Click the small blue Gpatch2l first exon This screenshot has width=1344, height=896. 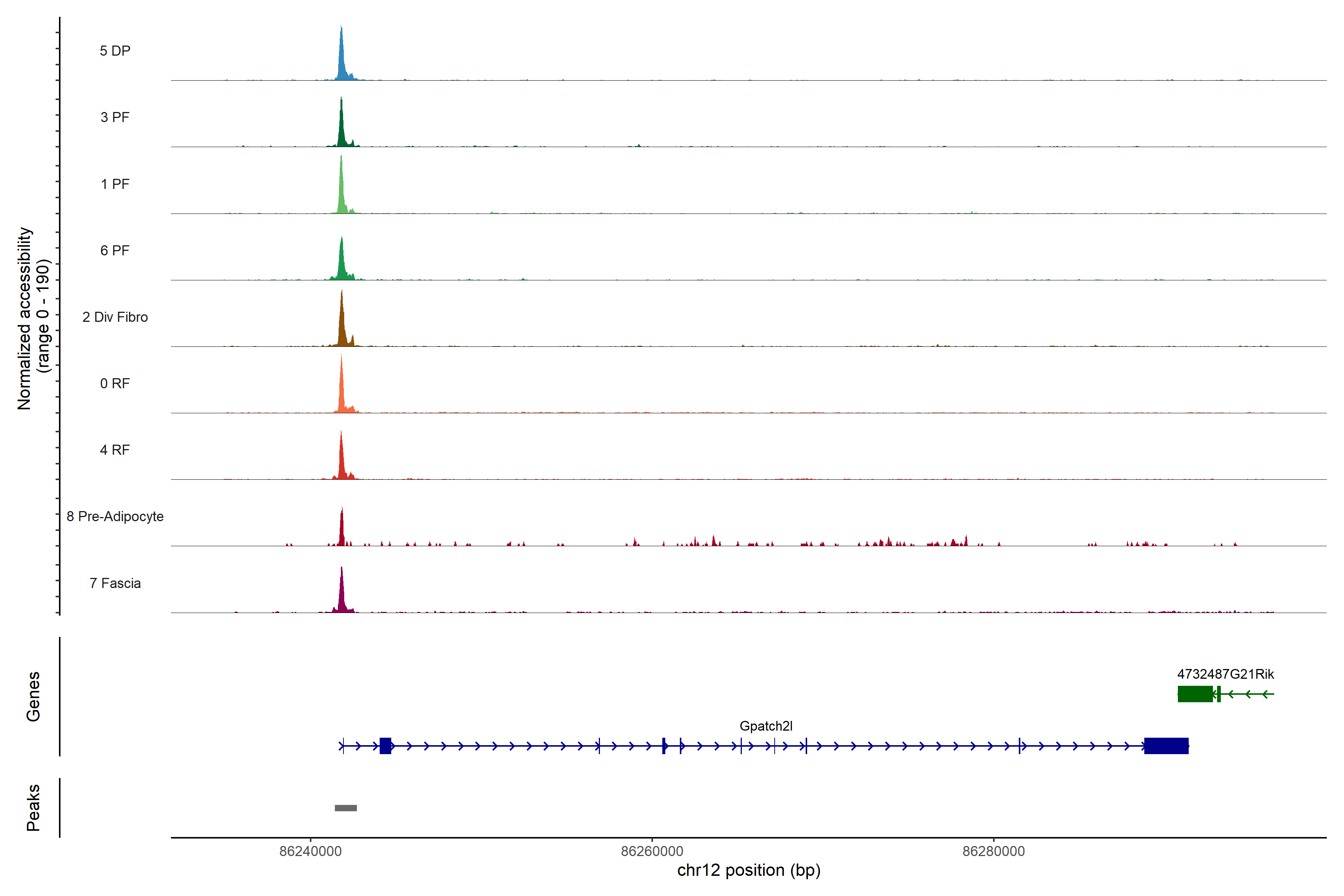point(386,746)
